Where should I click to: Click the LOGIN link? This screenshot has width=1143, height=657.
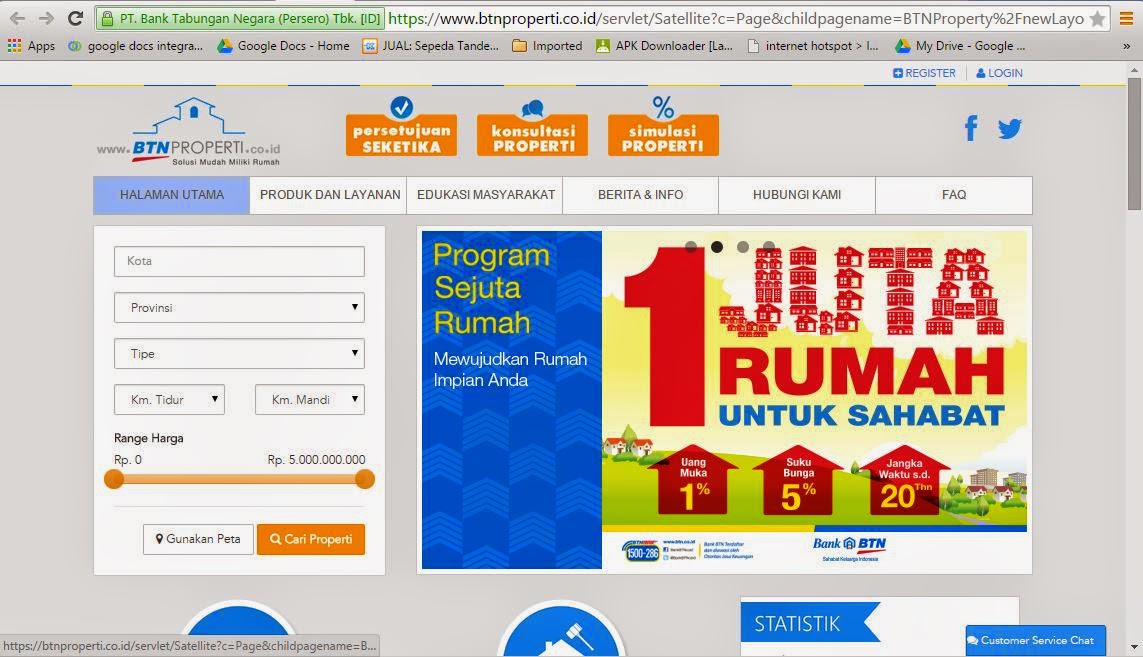coord(999,73)
